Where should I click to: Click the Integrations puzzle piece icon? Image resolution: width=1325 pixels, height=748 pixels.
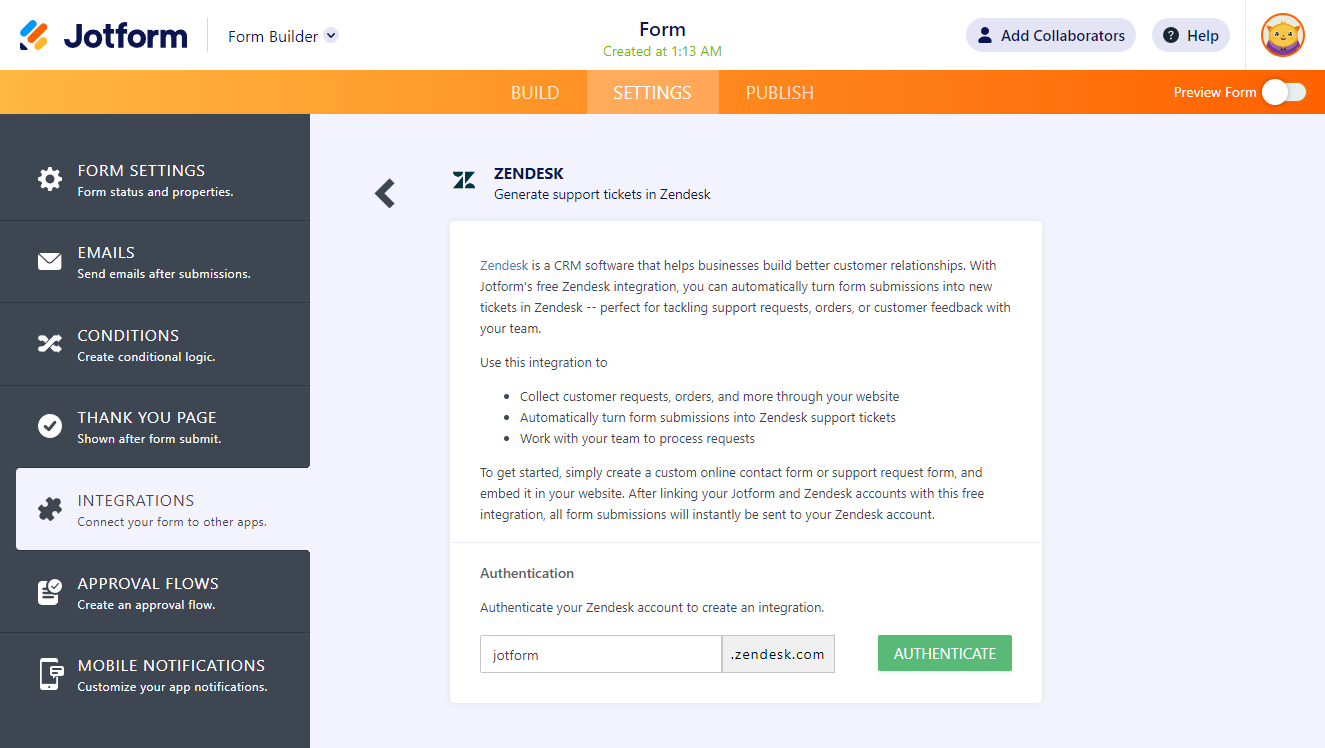coord(50,509)
